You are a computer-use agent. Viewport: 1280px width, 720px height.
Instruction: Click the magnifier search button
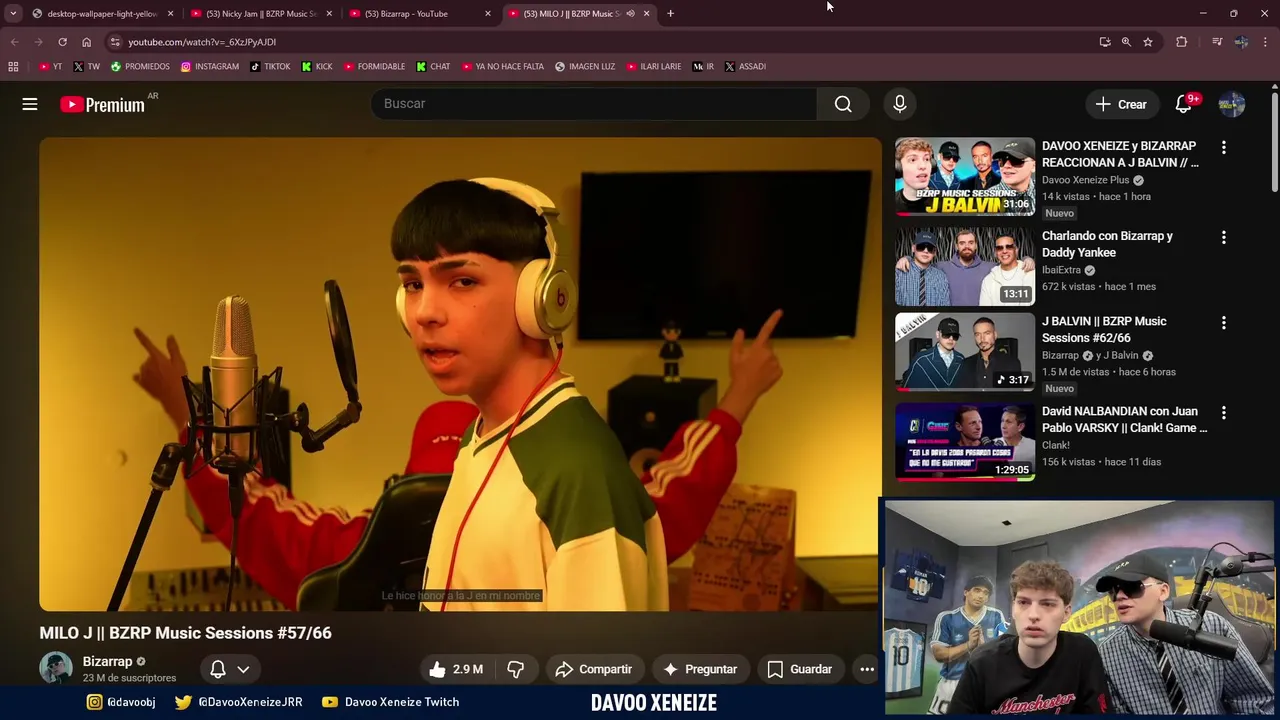(843, 104)
